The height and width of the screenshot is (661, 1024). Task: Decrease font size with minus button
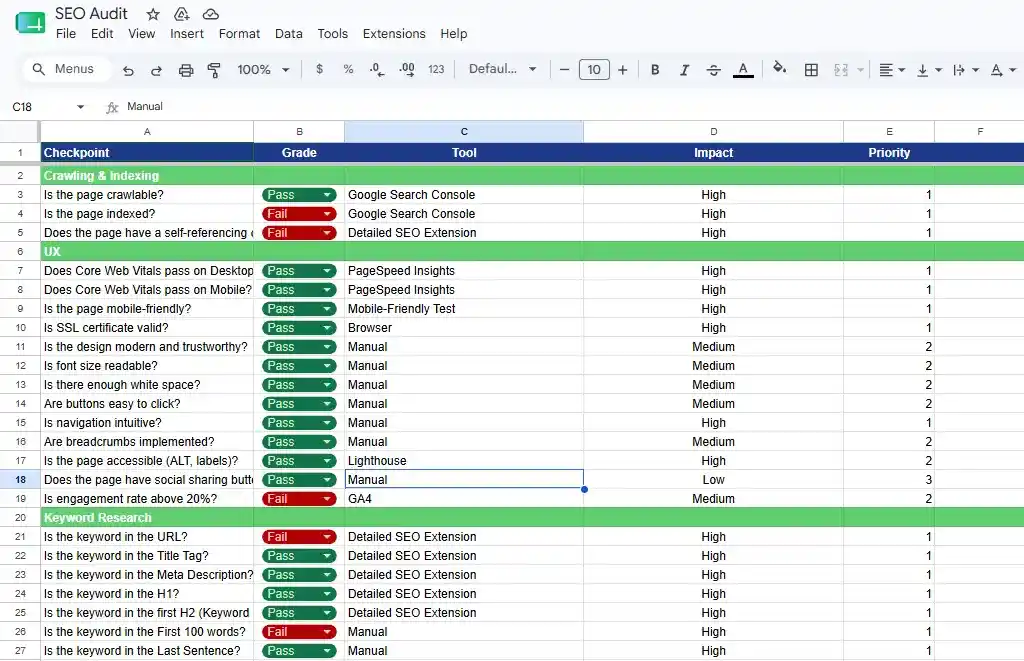click(565, 69)
